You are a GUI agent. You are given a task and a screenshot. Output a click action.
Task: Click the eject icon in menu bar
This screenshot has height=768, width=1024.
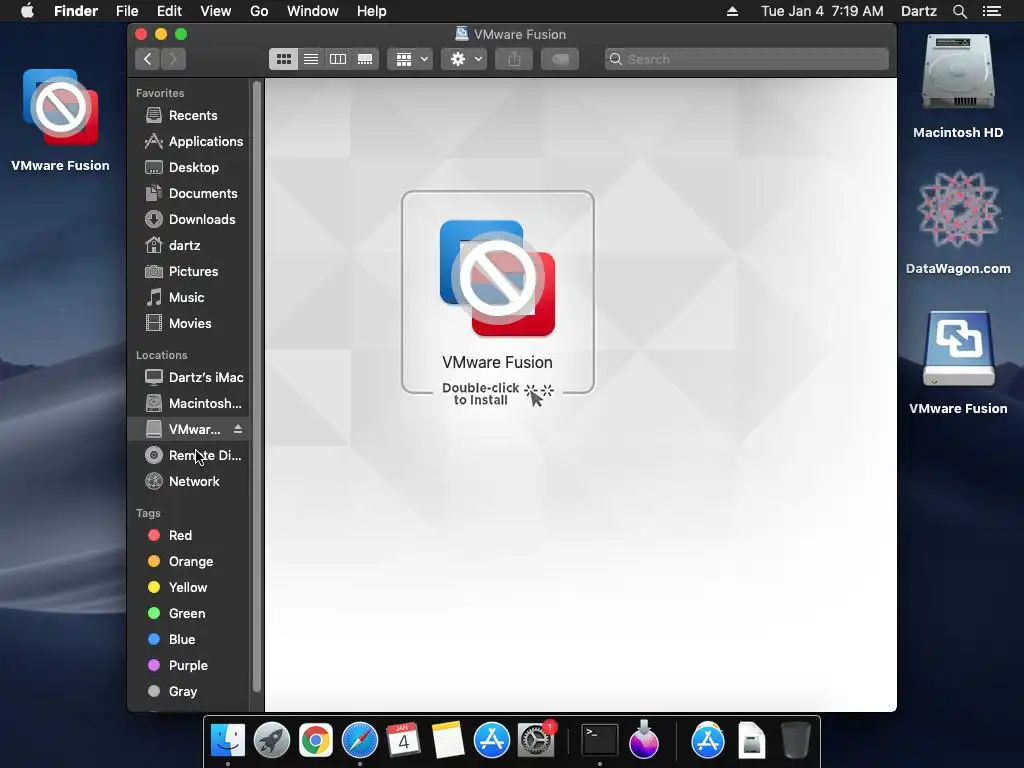(x=732, y=11)
